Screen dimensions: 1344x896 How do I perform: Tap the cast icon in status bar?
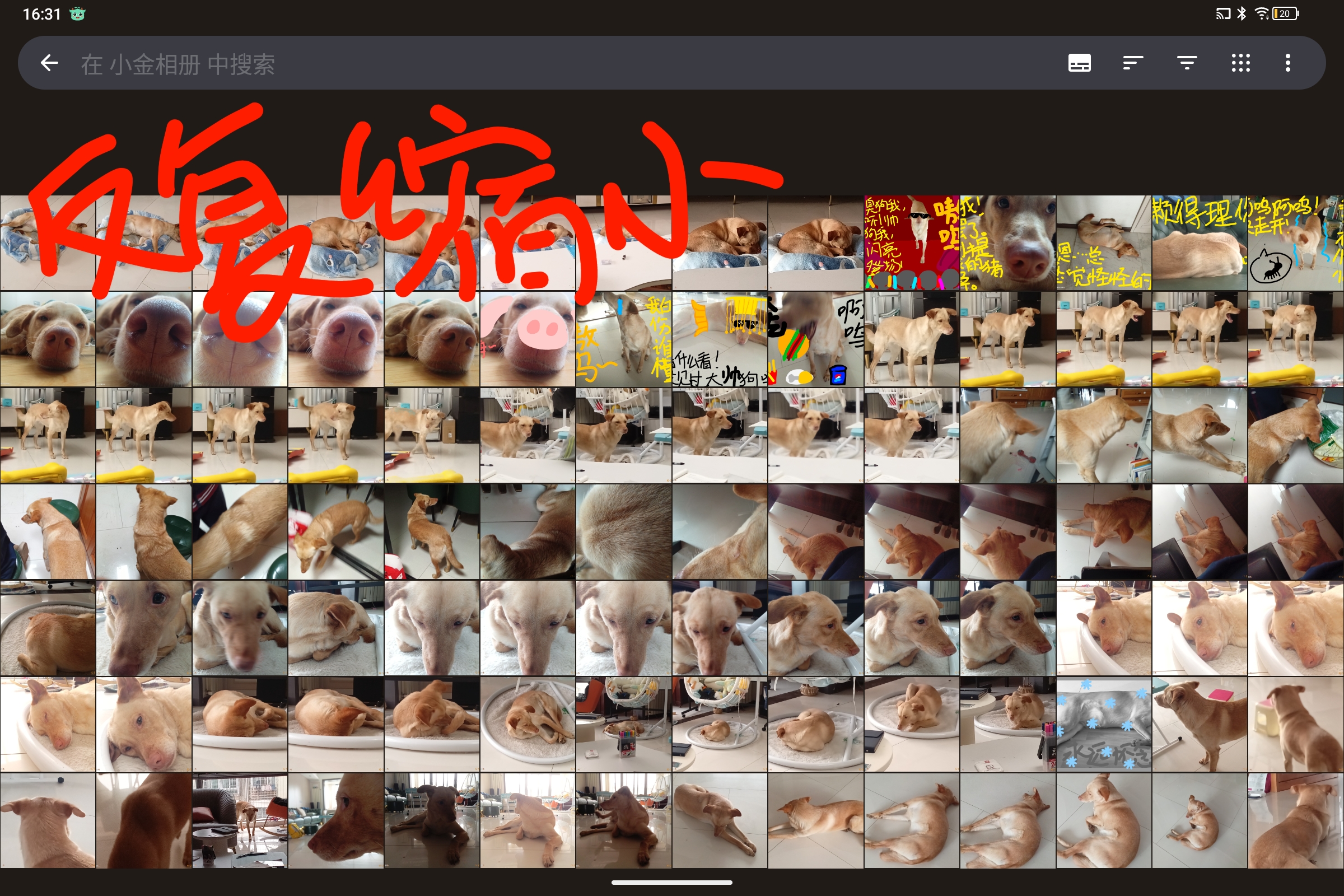coord(1224,13)
